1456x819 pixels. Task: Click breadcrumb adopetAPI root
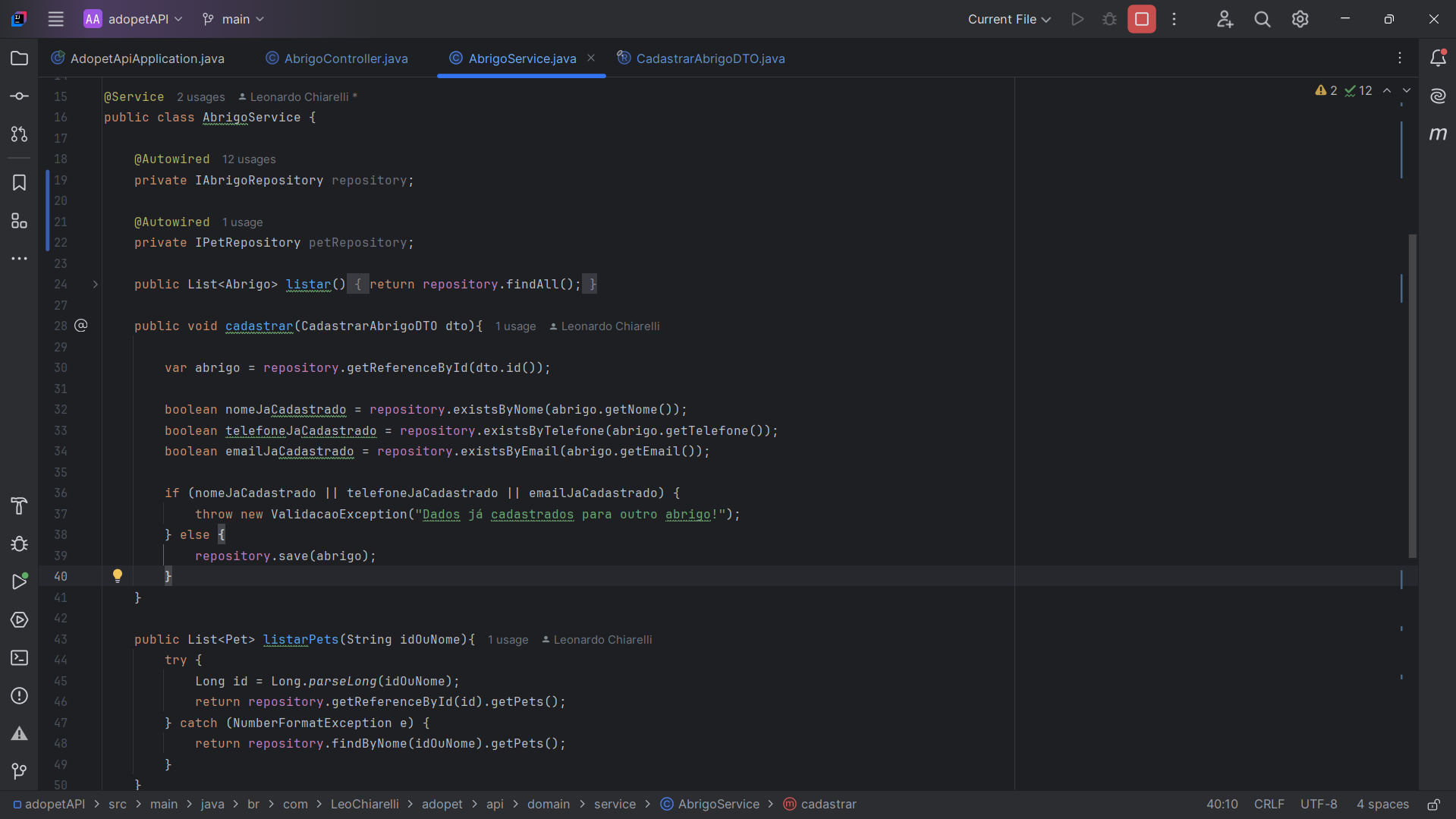(x=49, y=805)
